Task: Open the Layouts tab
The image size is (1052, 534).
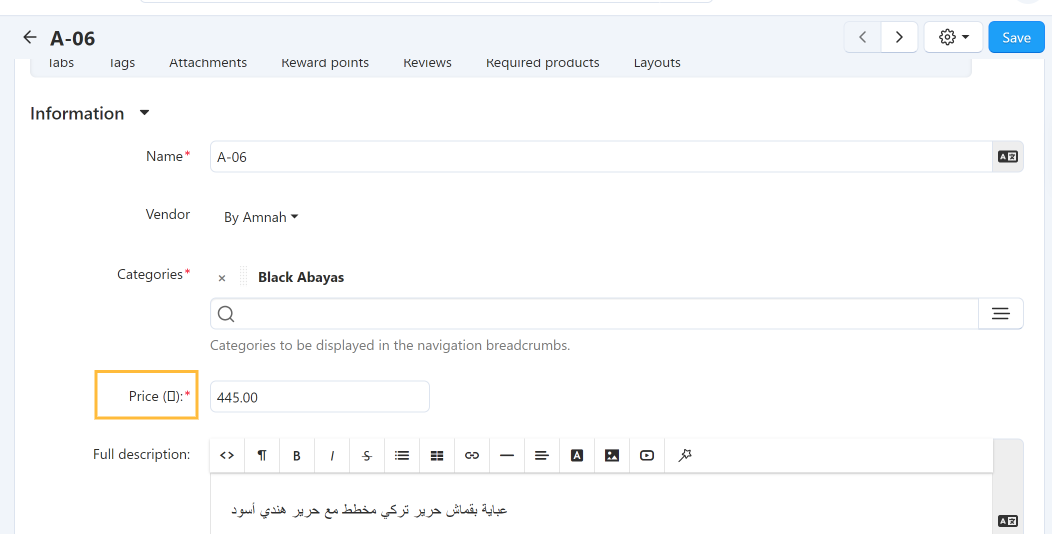Action: click(657, 62)
